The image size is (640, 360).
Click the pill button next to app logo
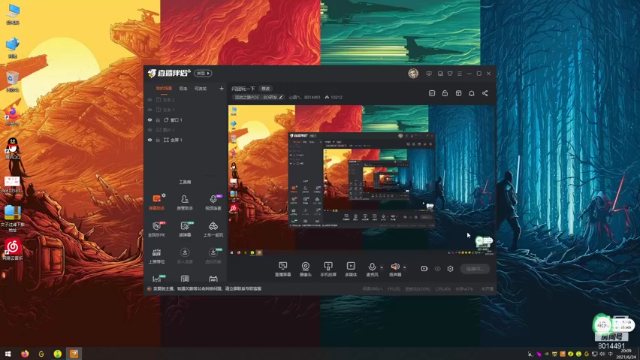pyautogui.click(x=203, y=73)
